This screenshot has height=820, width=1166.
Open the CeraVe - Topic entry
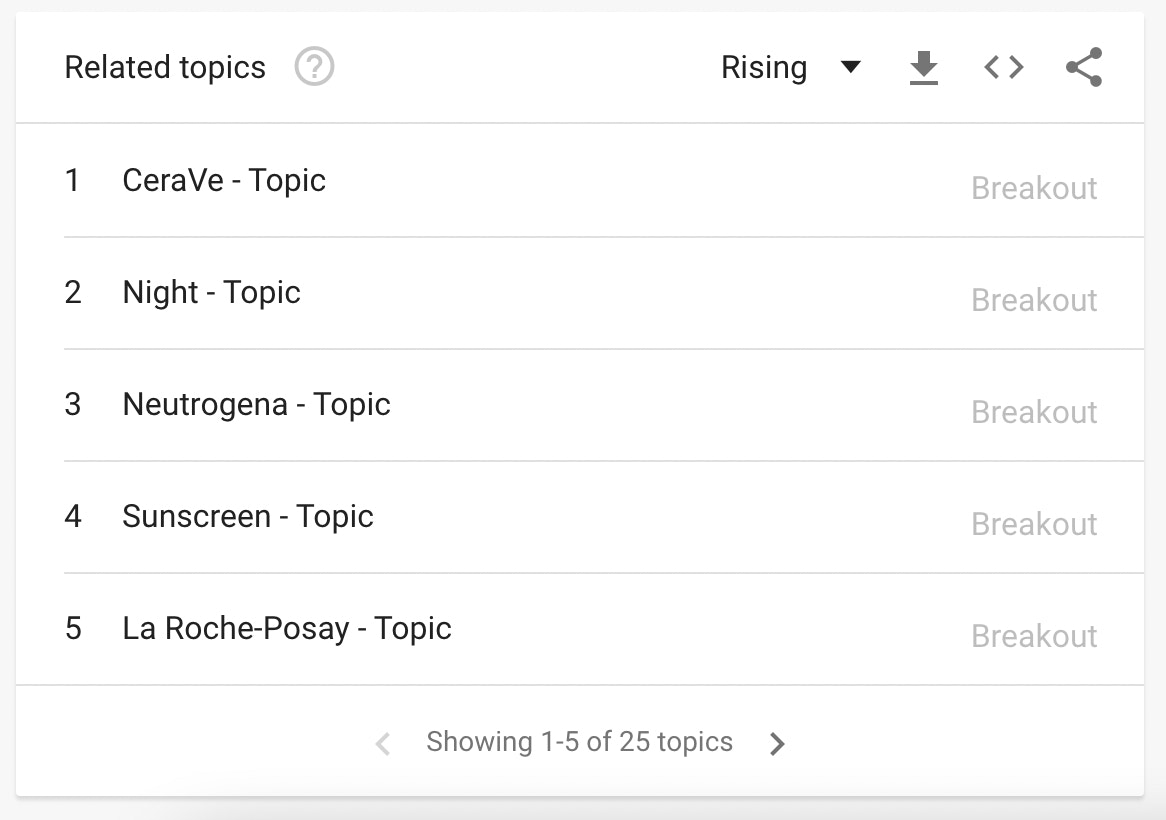pyautogui.click(x=224, y=181)
